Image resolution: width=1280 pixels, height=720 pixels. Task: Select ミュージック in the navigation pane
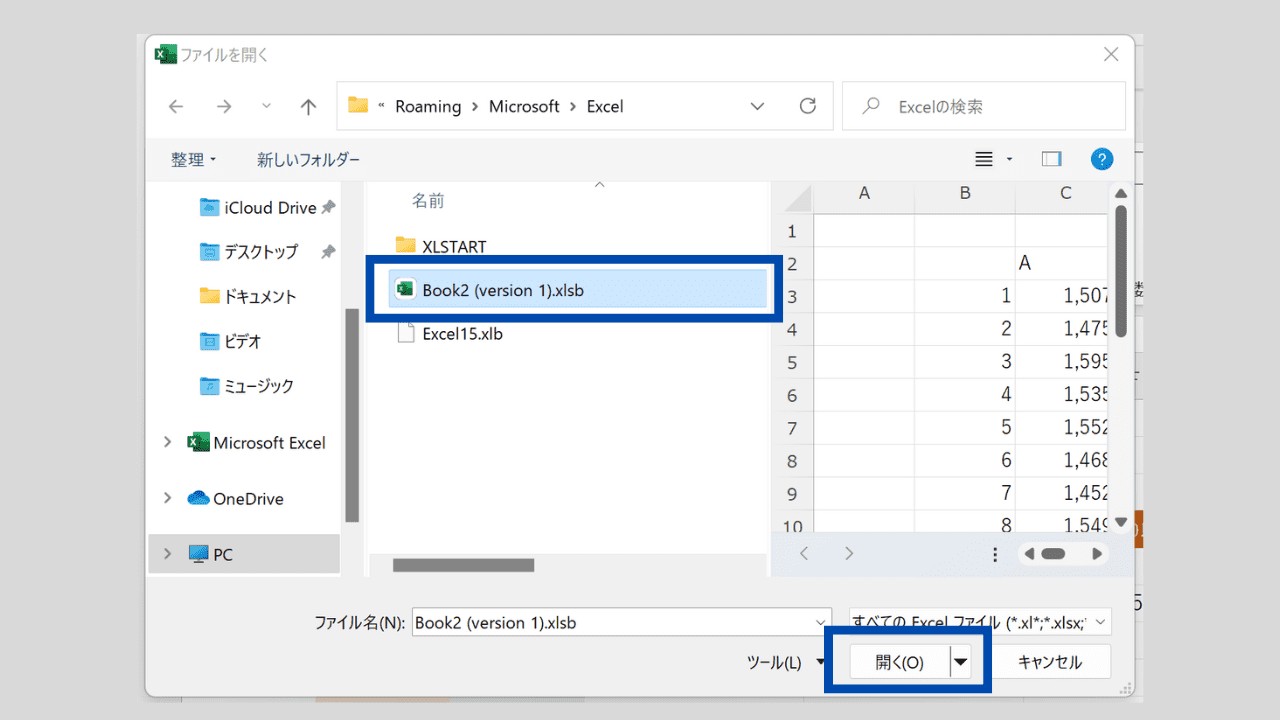(247, 385)
